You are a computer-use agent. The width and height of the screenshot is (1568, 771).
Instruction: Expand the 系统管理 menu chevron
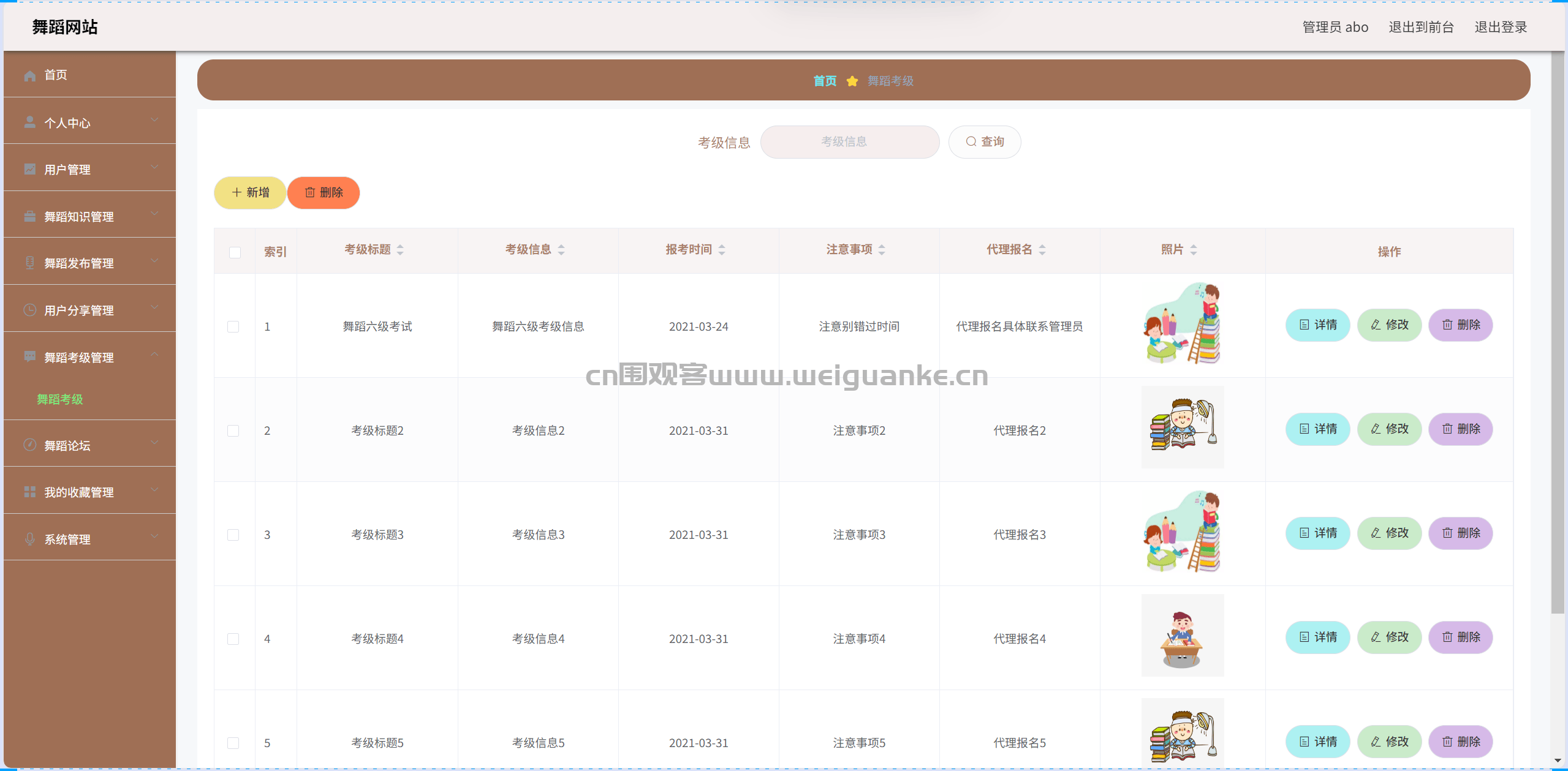[154, 536]
